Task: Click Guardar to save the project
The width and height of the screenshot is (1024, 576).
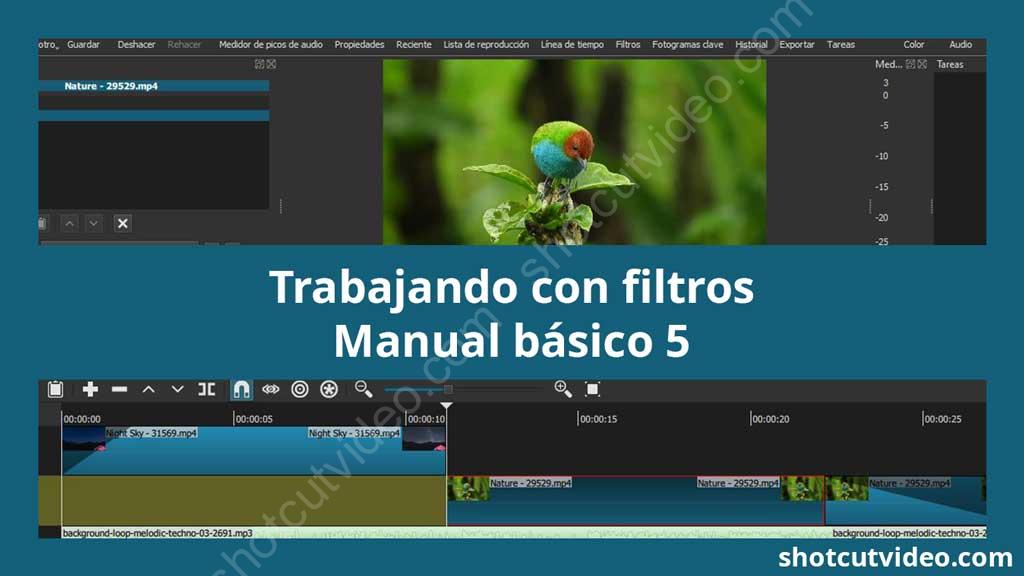Action: click(x=83, y=44)
